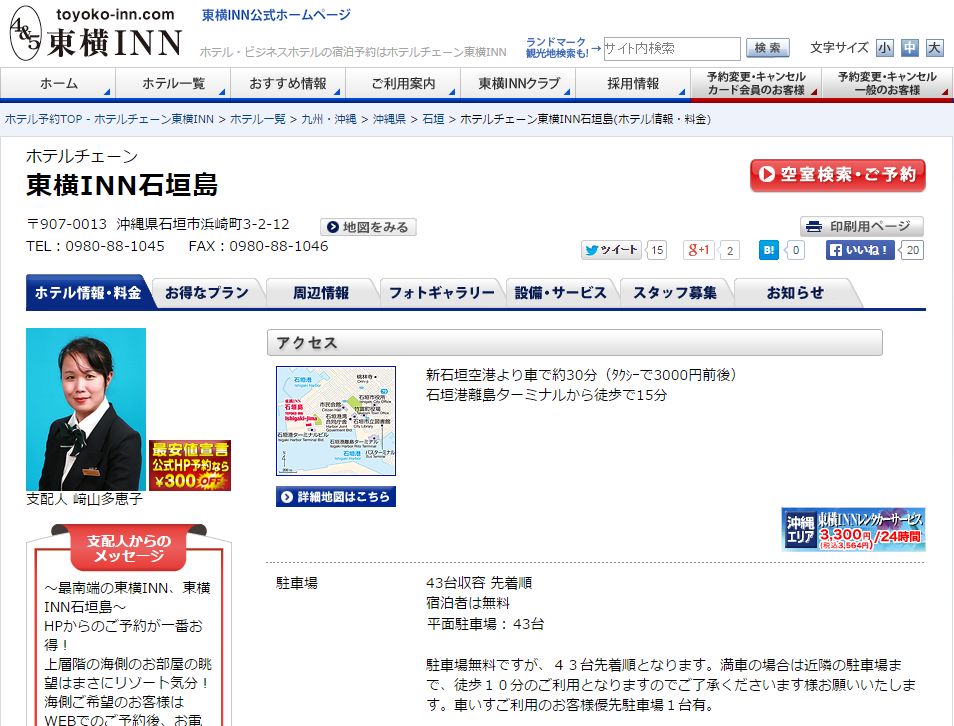
Task: Click the 詳細地図はこちら button
Action: [x=336, y=497]
